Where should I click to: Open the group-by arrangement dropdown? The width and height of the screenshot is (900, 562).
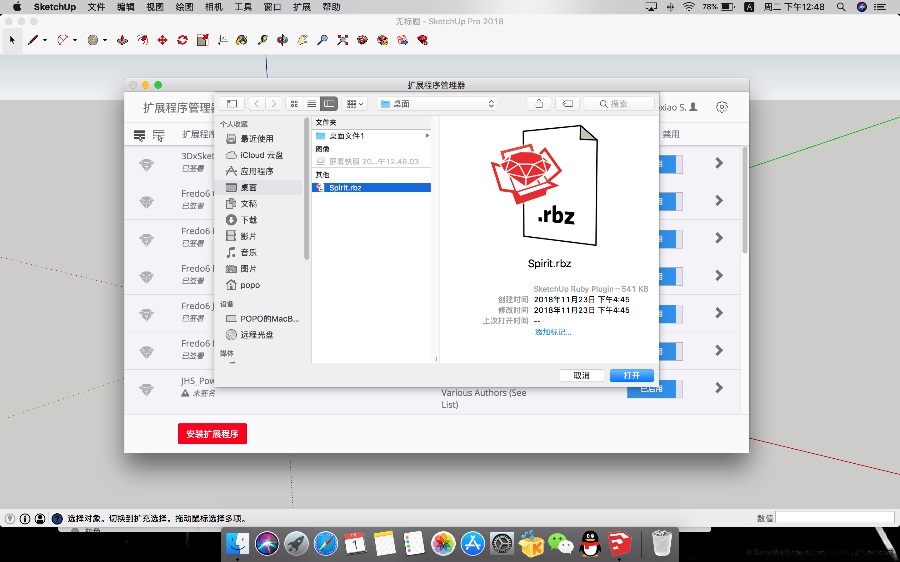(355, 103)
